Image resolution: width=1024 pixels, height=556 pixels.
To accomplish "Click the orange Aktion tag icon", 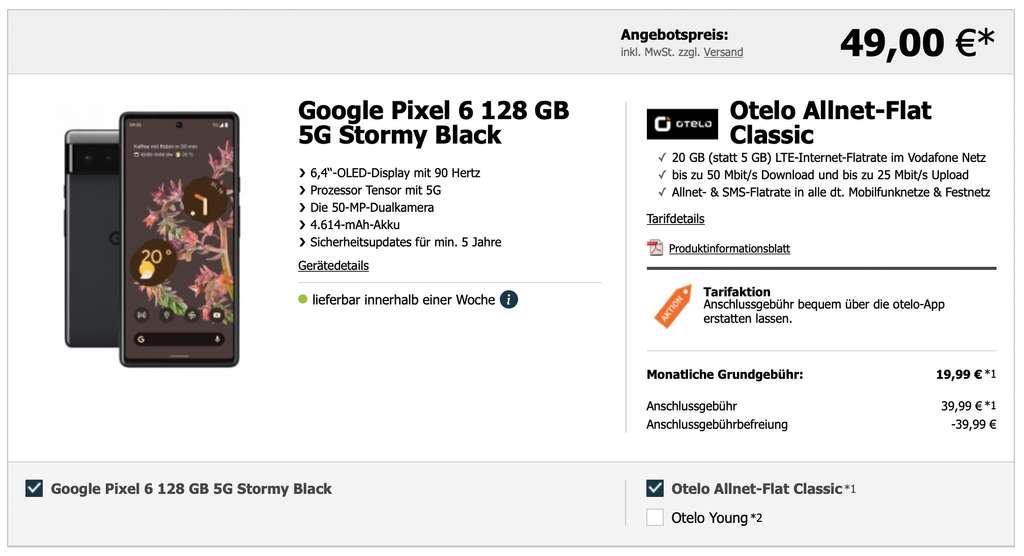I will (669, 306).
